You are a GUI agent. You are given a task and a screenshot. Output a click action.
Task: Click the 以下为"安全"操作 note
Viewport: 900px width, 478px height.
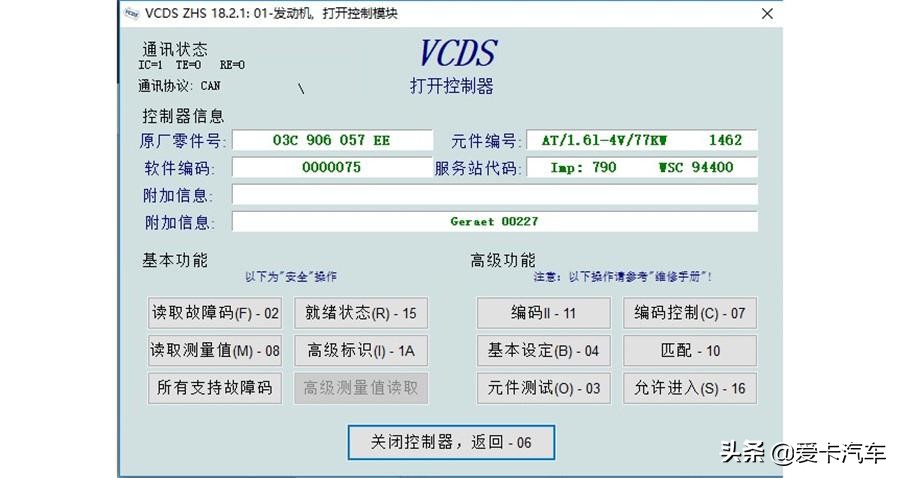291,277
